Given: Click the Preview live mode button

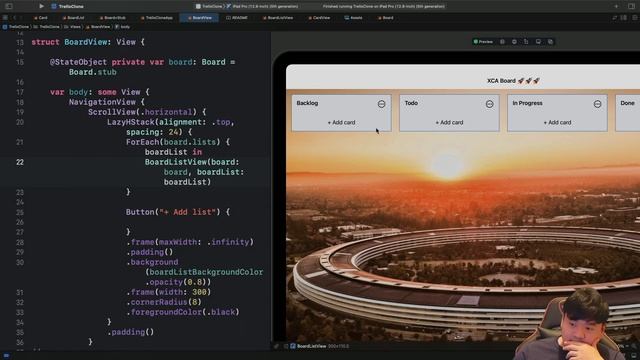Looking at the screenshot, I should [x=483, y=42].
